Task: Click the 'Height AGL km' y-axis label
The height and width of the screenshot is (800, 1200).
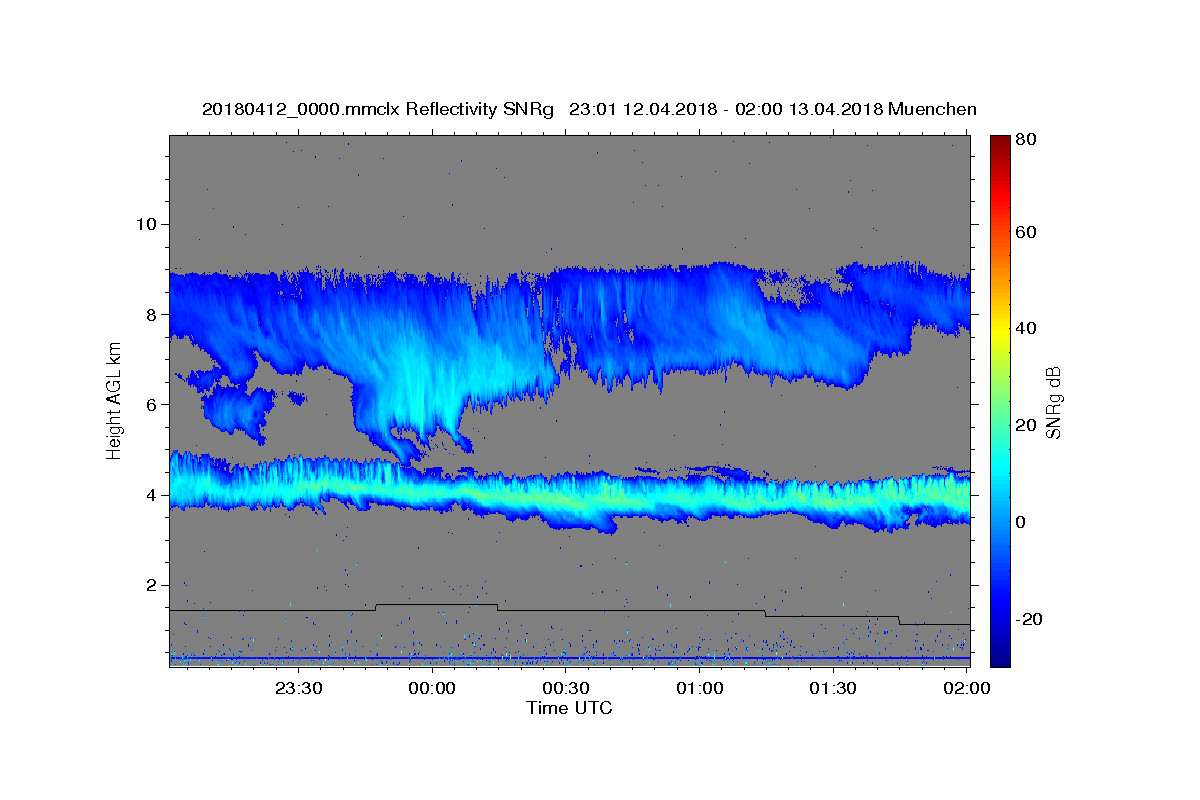Action: pos(114,400)
